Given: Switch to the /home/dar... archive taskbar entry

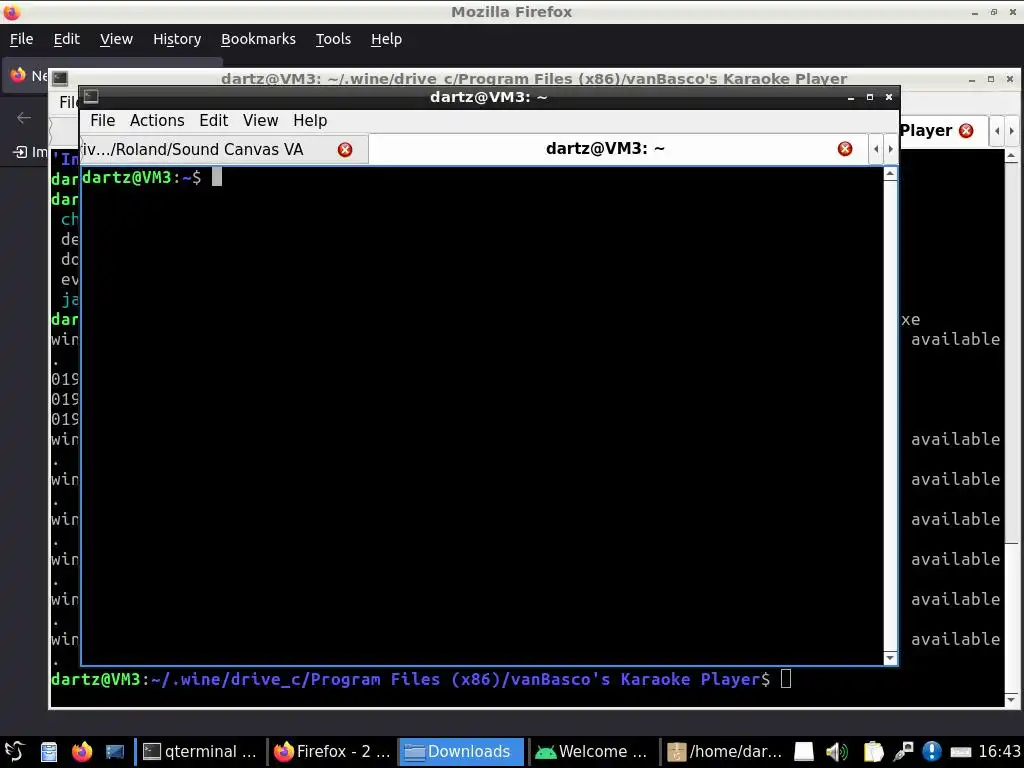Looking at the screenshot, I should (x=725, y=752).
